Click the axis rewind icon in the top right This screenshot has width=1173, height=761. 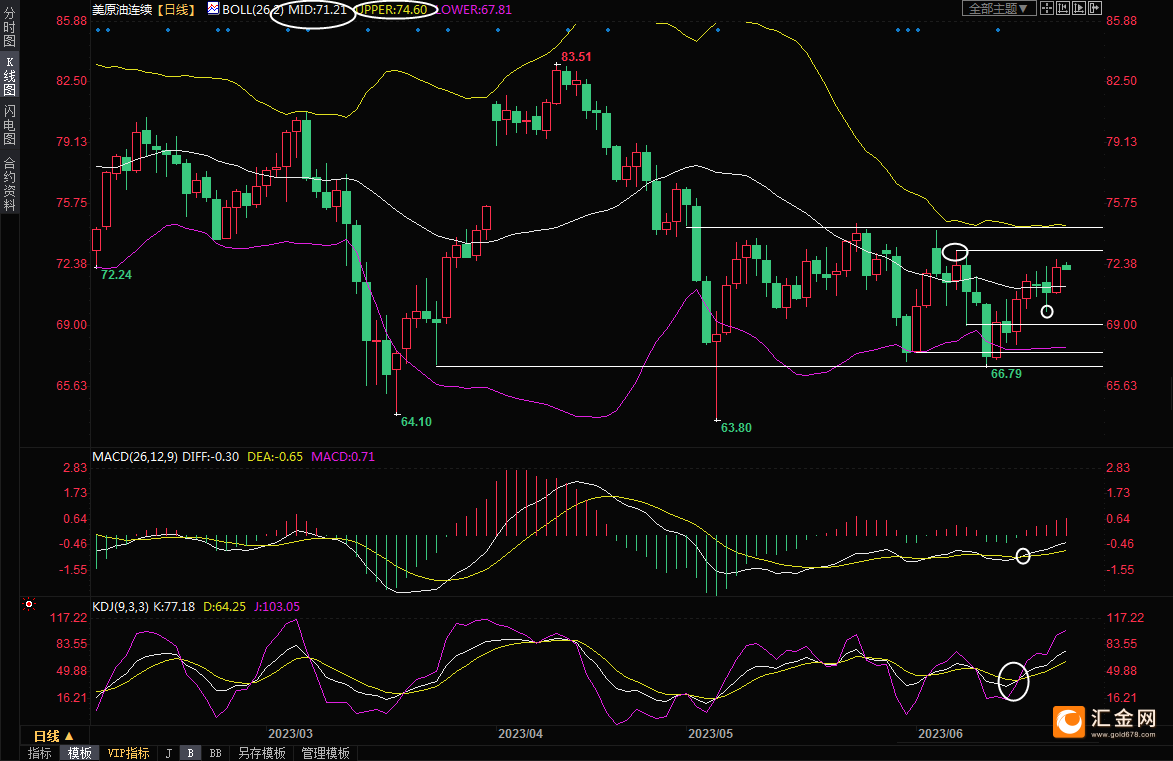[1062, 8]
